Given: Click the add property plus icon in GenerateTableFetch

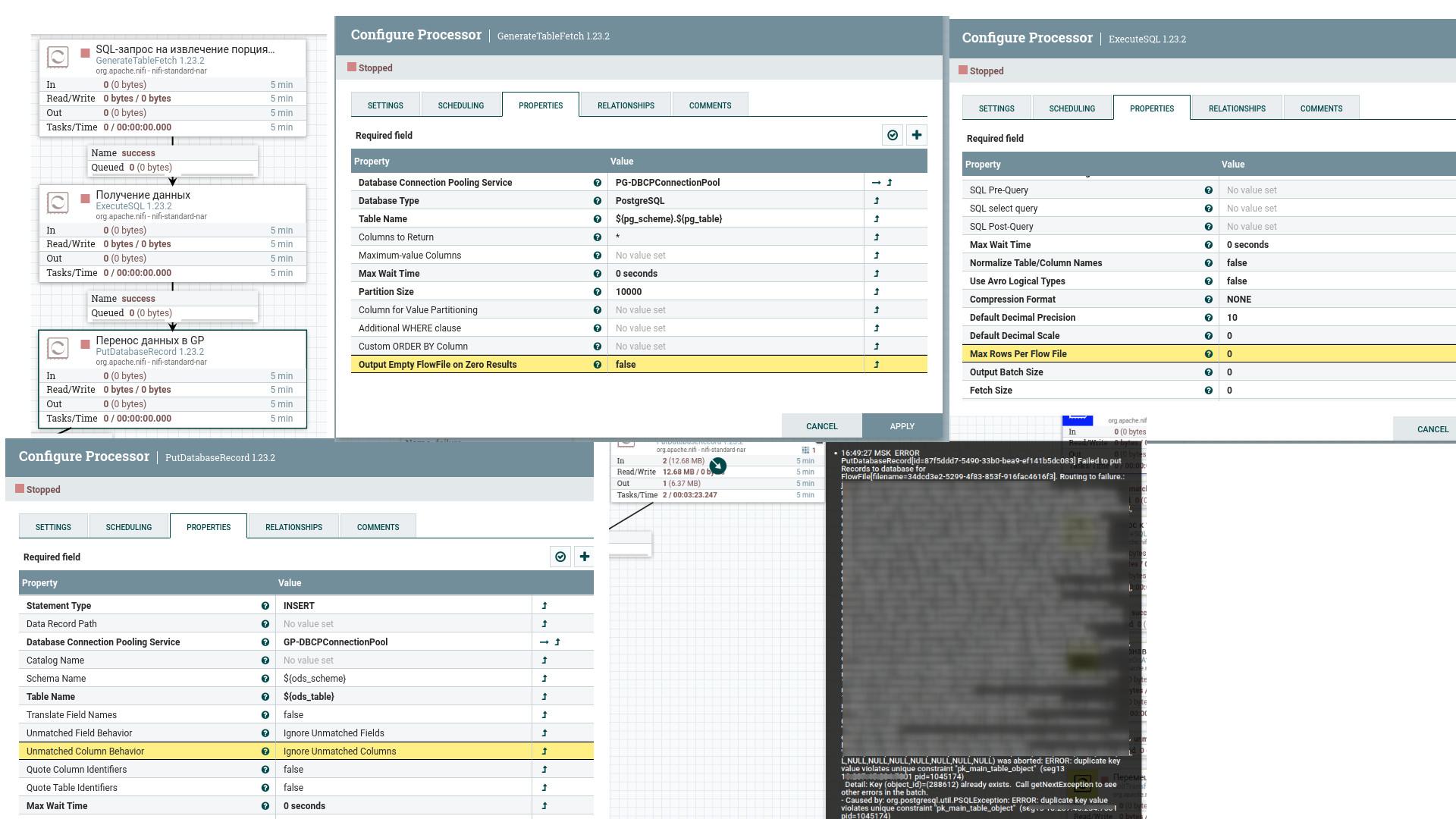Looking at the screenshot, I should pyautogui.click(x=917, y=135).
